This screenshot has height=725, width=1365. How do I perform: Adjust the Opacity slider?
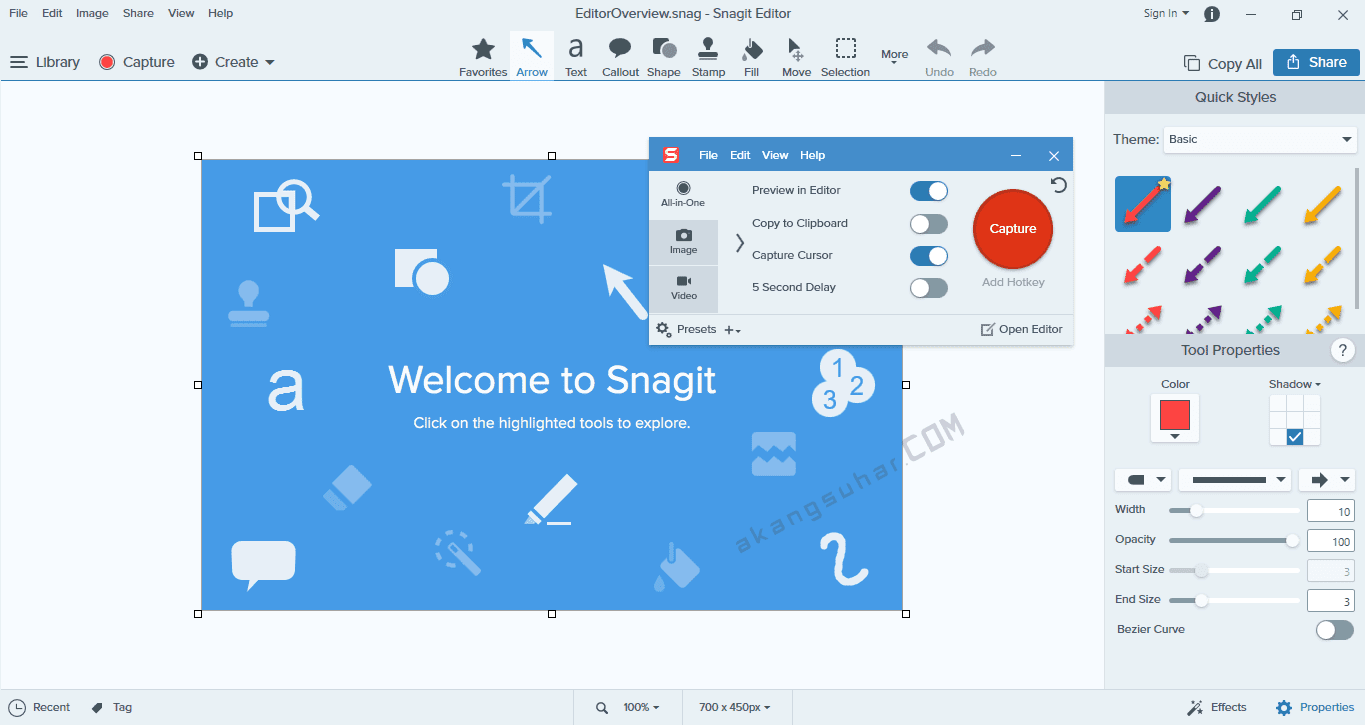click(1234, 541)
